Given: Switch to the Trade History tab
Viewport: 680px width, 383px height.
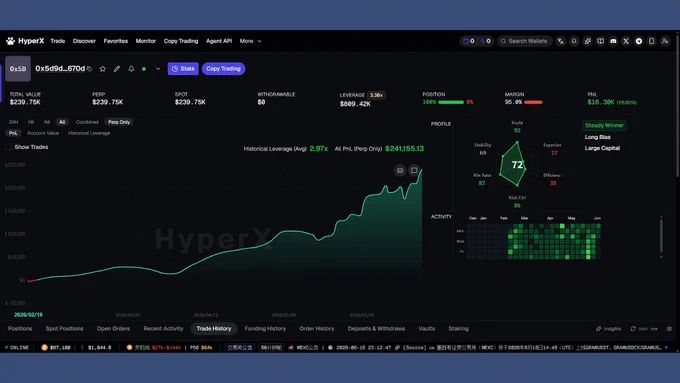Looking at the screenshot, I should pyautogui.click(x=214, y=329).
